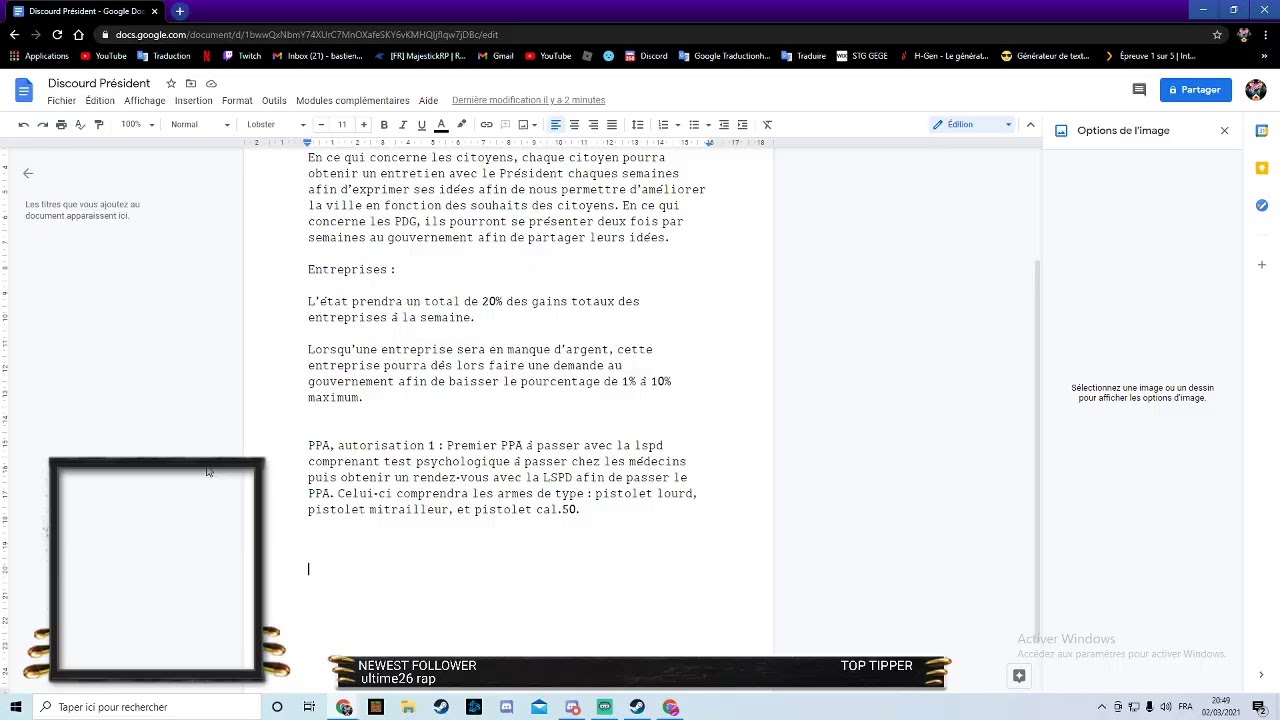Undo the last edit
The image size is (1280, 720).
click(x=23, y=125)
